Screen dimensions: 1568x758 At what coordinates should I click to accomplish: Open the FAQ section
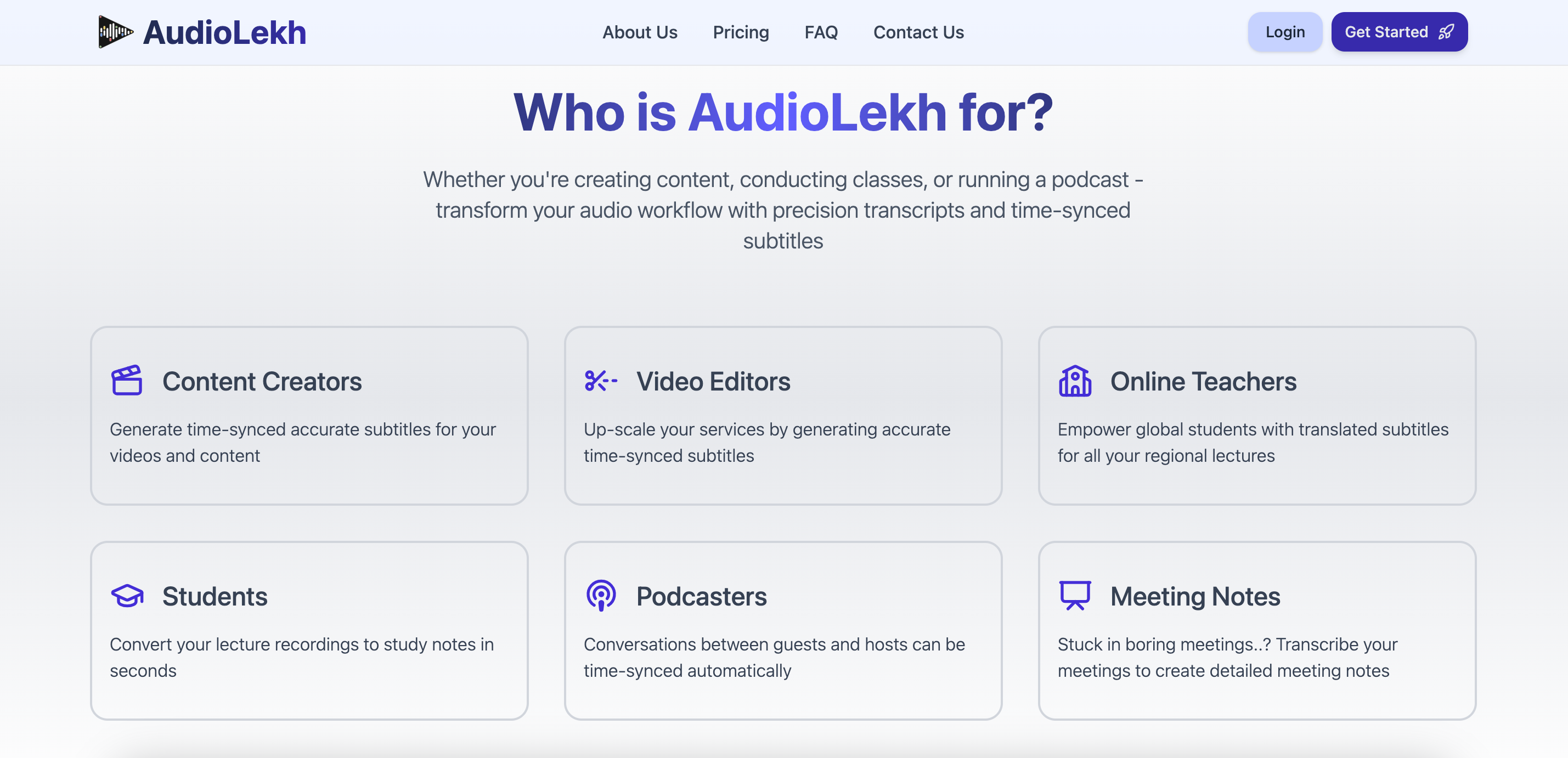pyautogui.click(x=821, y=32)
